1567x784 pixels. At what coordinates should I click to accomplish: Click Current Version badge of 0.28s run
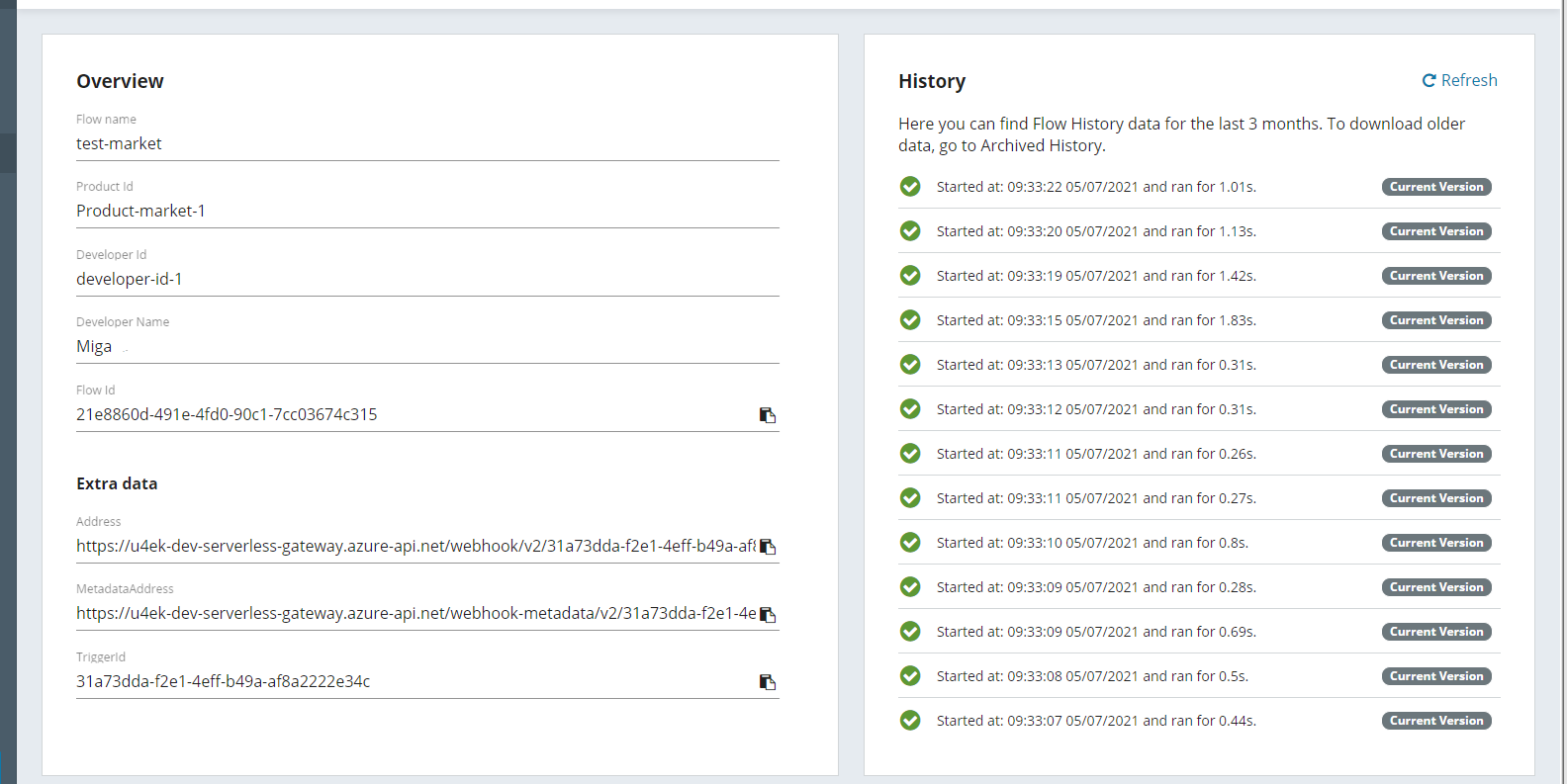point(1436,587)
